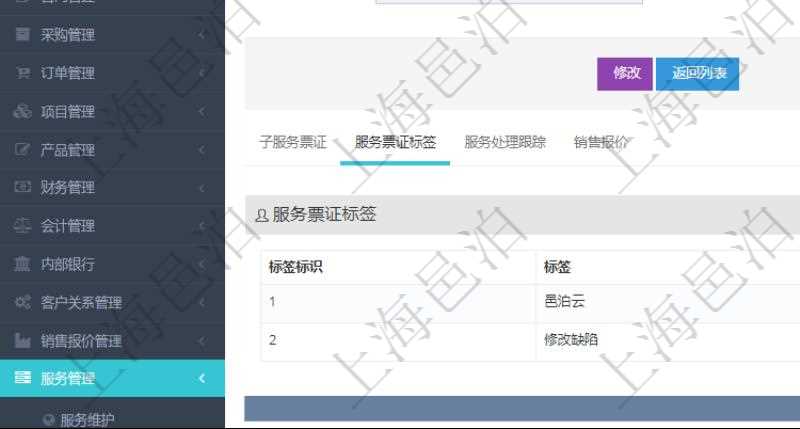Screen dimensions: 800x429
Task: Open 服务维护 submenu item
Action: coord(88,420)
